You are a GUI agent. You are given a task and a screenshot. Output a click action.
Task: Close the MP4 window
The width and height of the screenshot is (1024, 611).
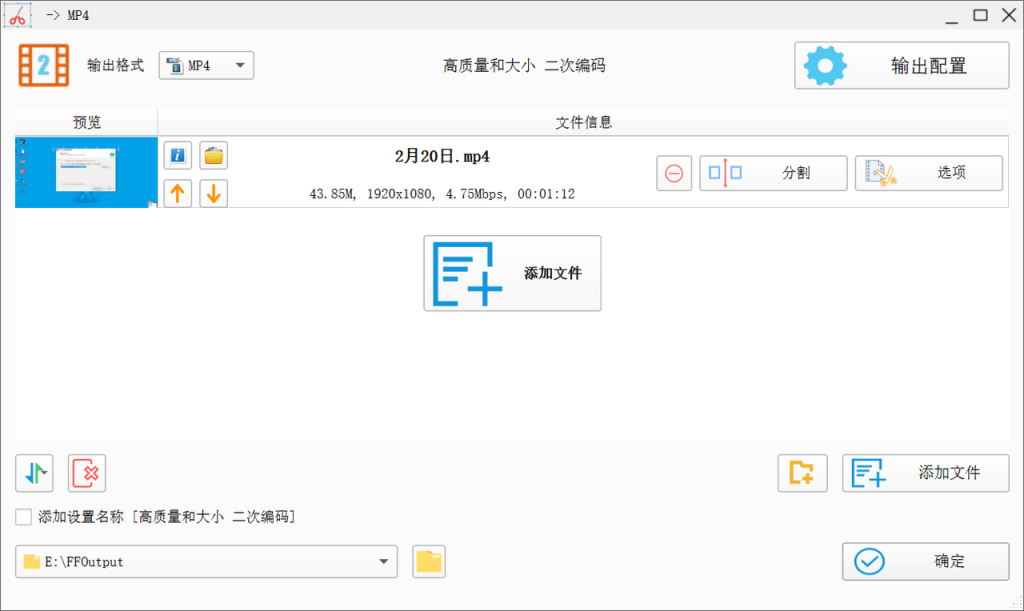1009,15
